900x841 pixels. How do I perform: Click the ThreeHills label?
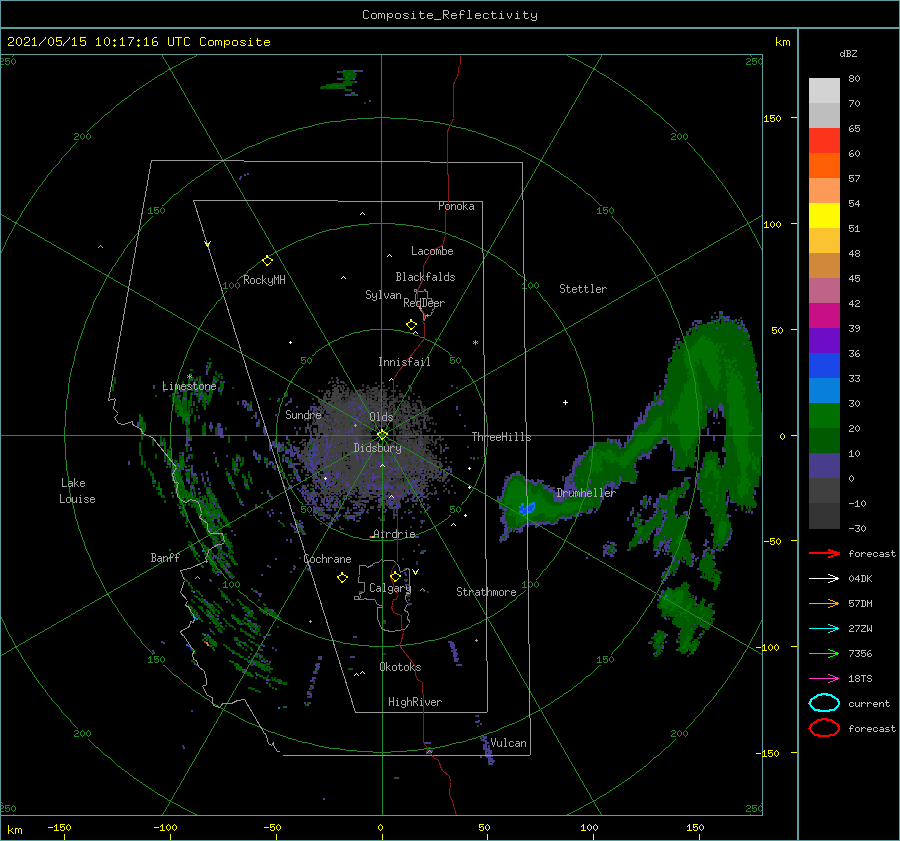pyautogui.click(x=501, y=437)
